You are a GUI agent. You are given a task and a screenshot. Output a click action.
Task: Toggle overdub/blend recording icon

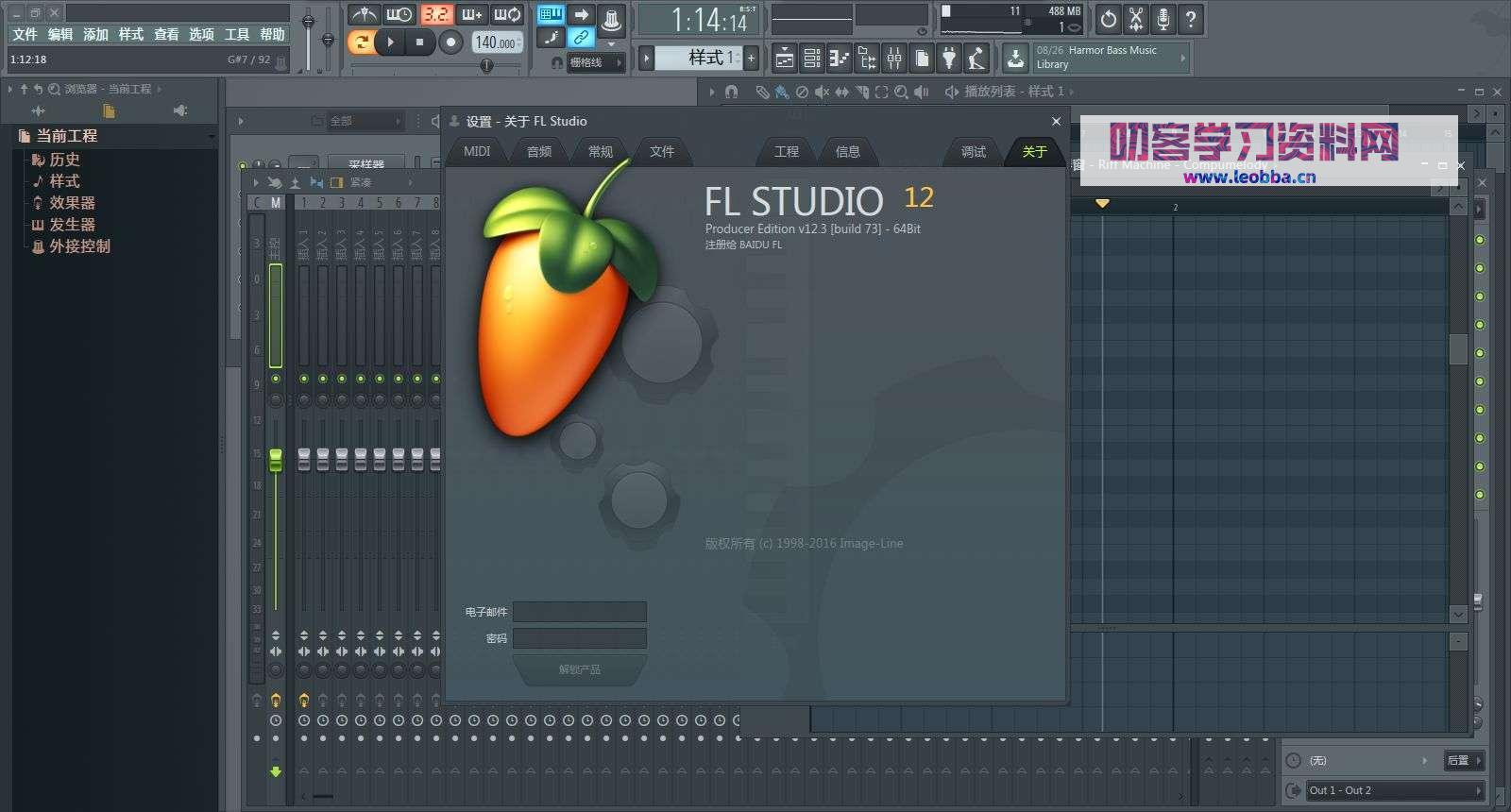point(471,14)
